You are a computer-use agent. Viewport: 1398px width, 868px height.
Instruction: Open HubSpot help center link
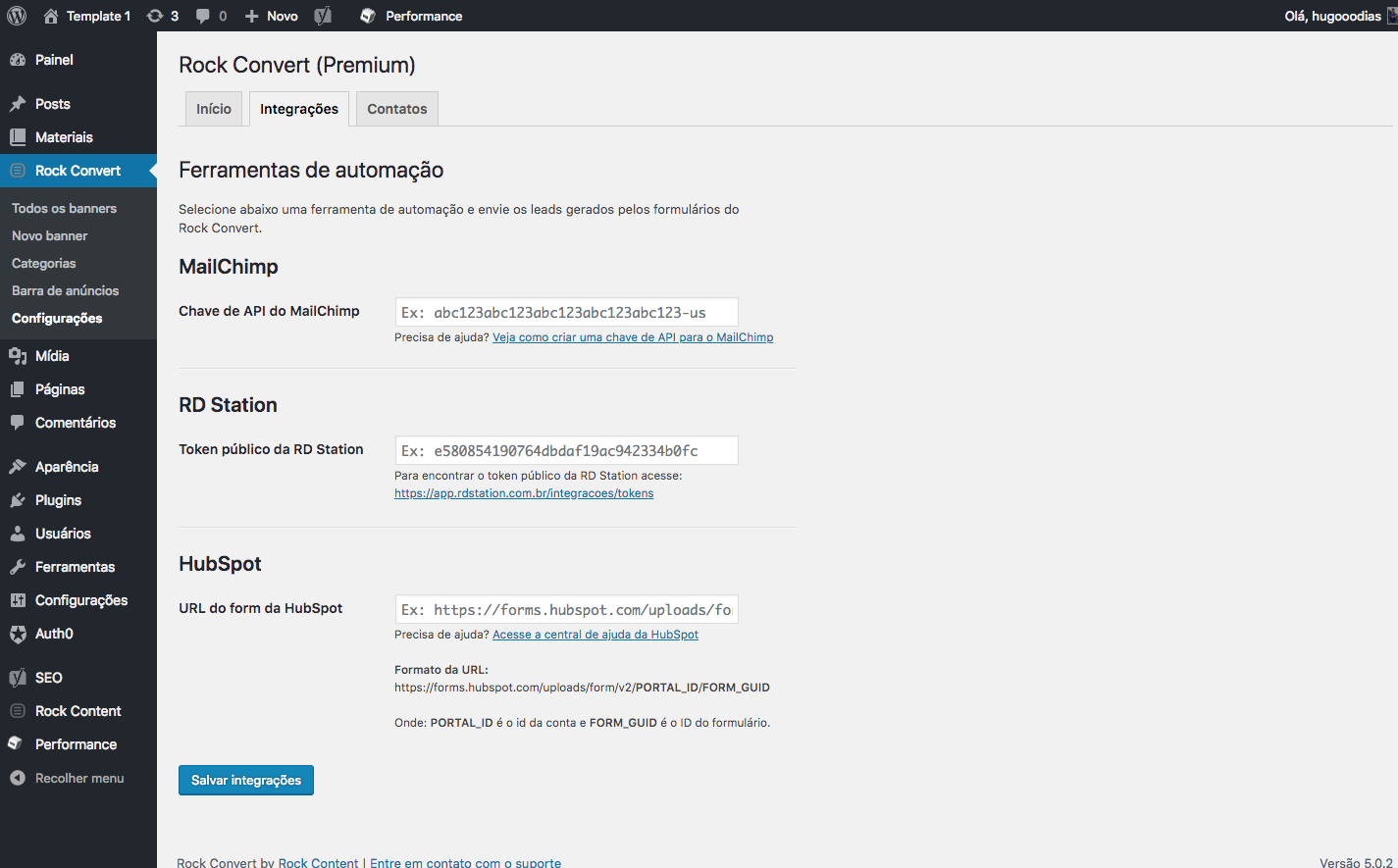pos(595,635)
